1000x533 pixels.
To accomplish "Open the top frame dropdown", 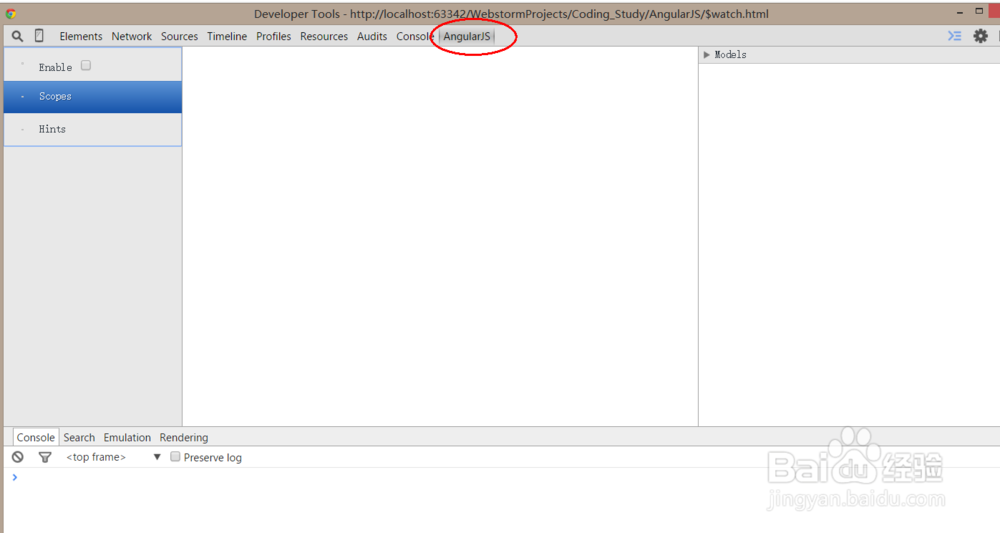I will tap(113, 457).
